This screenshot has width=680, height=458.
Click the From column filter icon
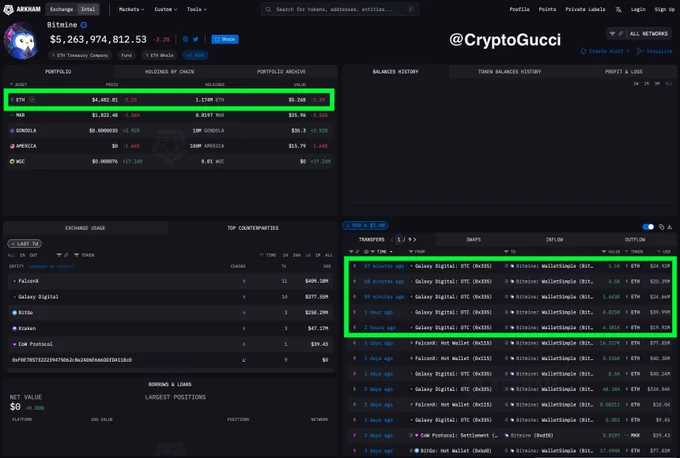(x=411, y=252)
